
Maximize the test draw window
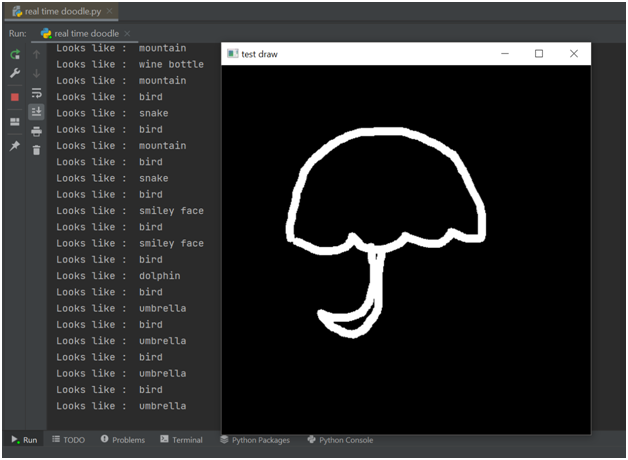(x=539, y=54)
